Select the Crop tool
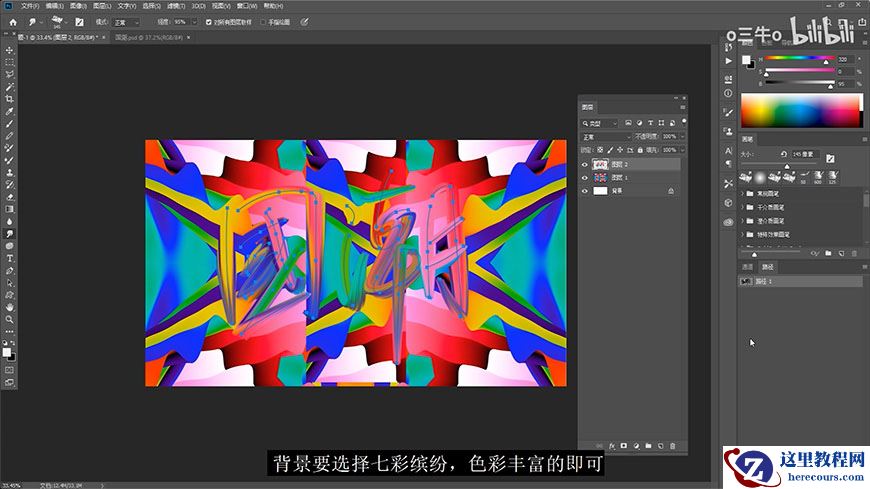The height and width of the screenshot is (489, 870). tap(9, 99)
